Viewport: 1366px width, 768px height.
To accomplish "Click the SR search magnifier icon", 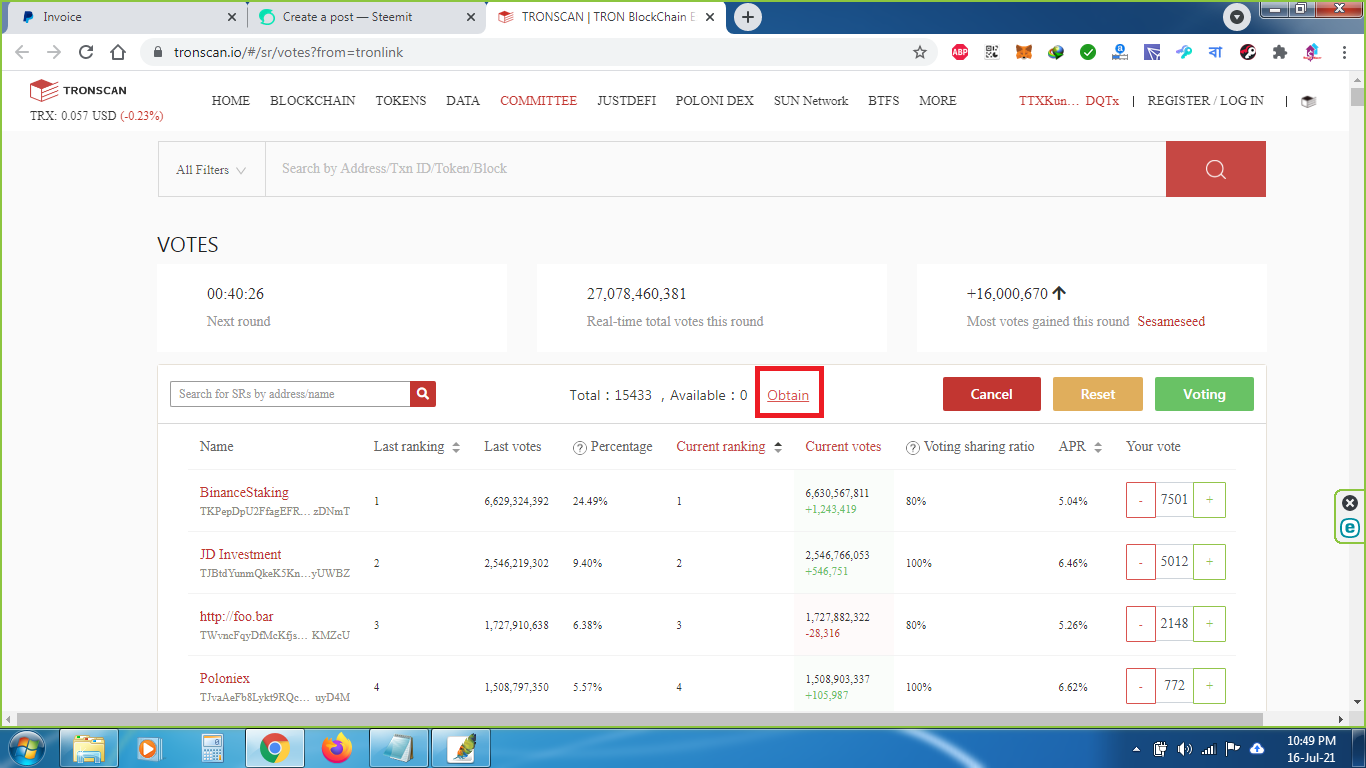I will pyautogui.click(x=423, y=394).
